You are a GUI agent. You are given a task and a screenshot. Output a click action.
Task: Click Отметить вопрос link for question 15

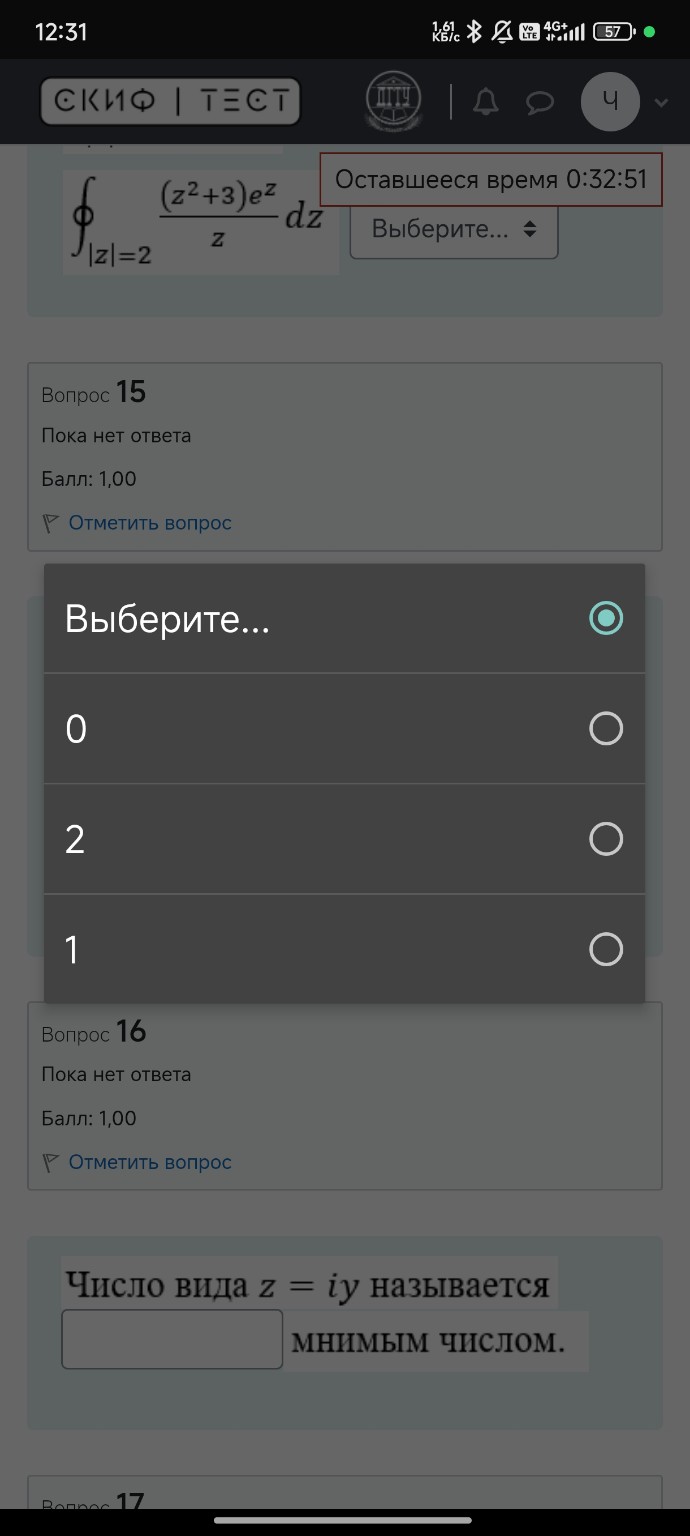(x=150, y=523)
